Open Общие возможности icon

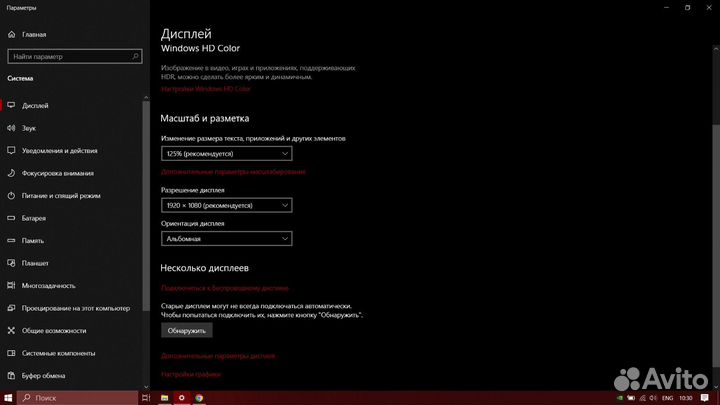coord(11,330)
